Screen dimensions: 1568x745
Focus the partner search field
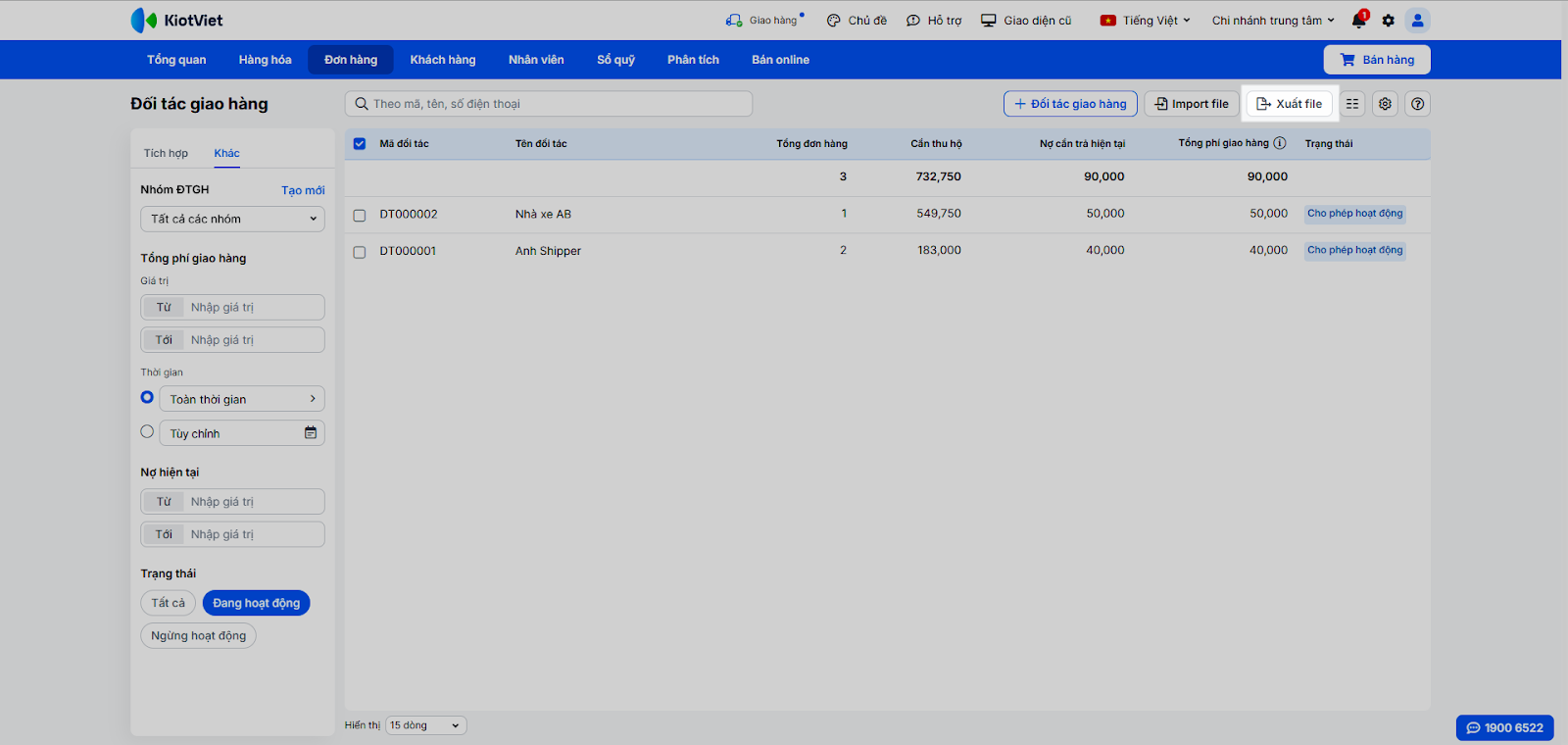tap(549, 104)
